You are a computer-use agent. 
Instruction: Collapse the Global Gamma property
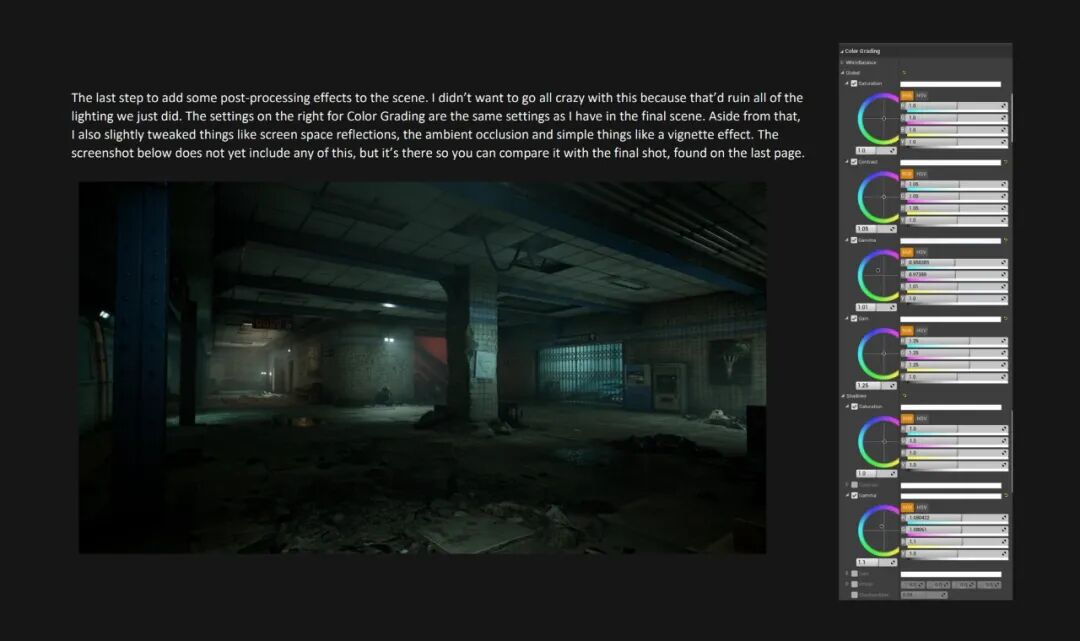(x=847, y=240)
